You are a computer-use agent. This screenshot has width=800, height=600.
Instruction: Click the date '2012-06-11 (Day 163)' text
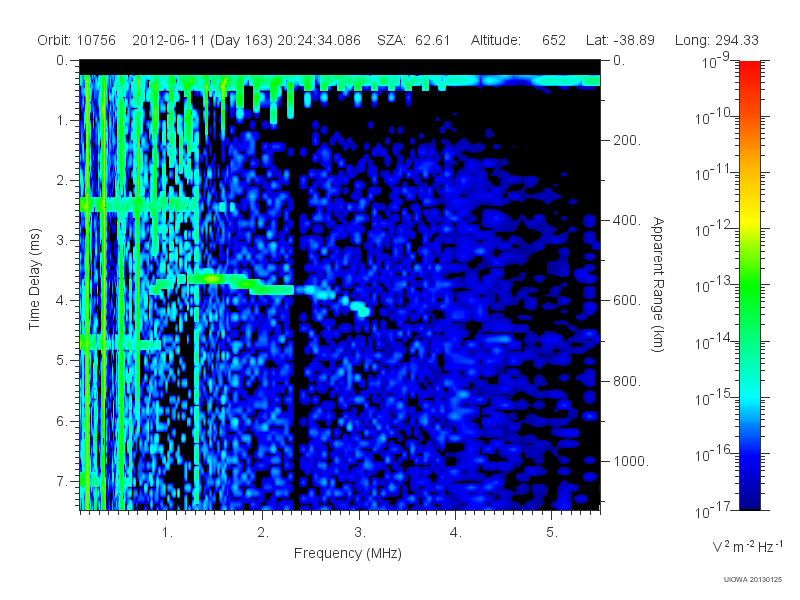(203, 40)
